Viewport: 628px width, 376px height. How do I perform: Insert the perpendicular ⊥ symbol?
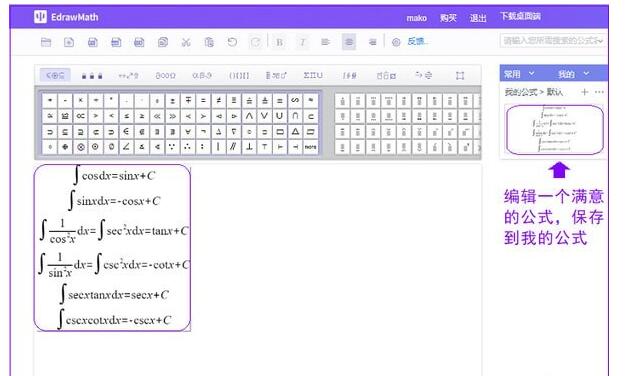pyautogui.click(x=249, y=147)
